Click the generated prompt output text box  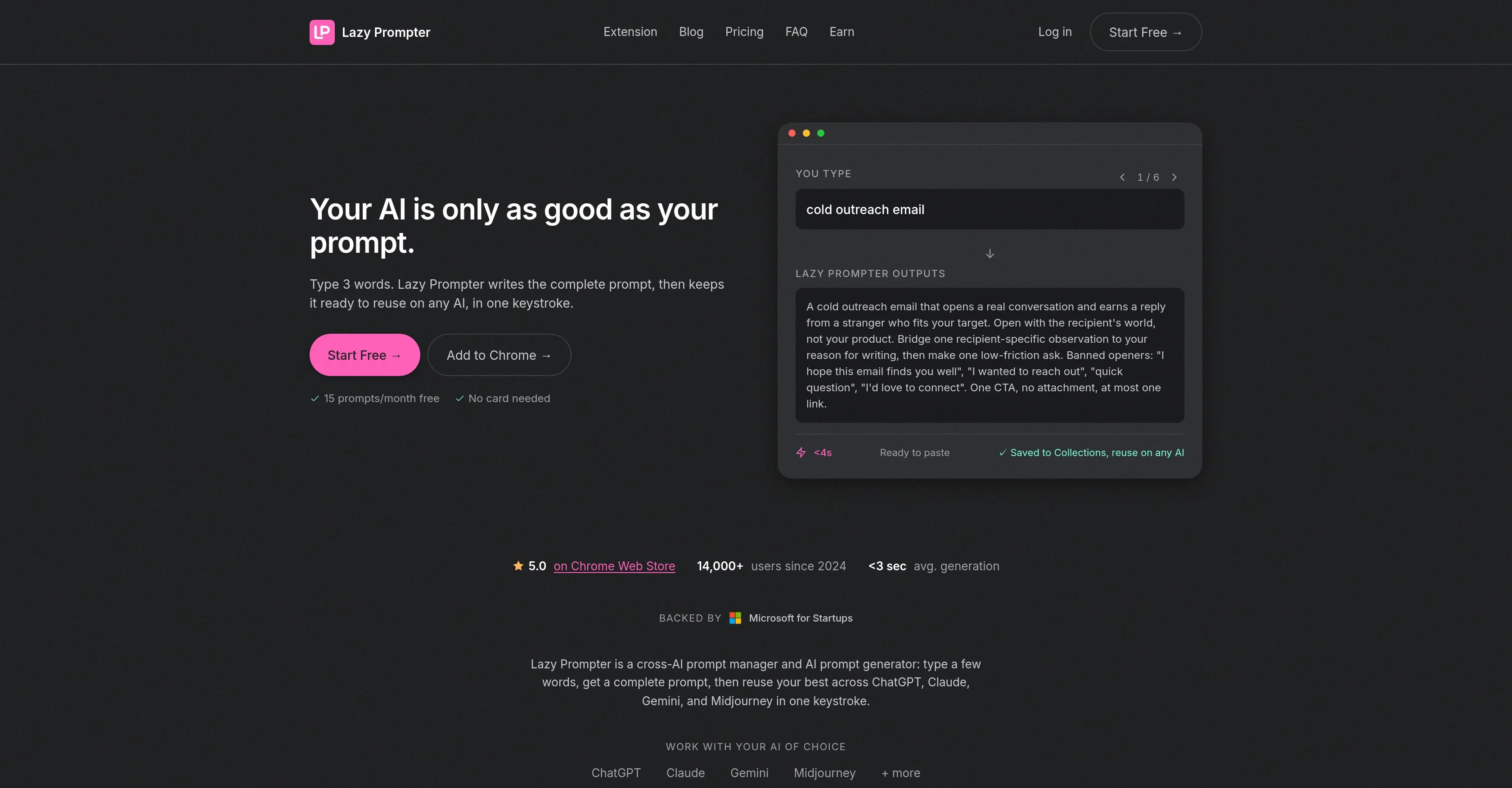click(x=989, y=355)
